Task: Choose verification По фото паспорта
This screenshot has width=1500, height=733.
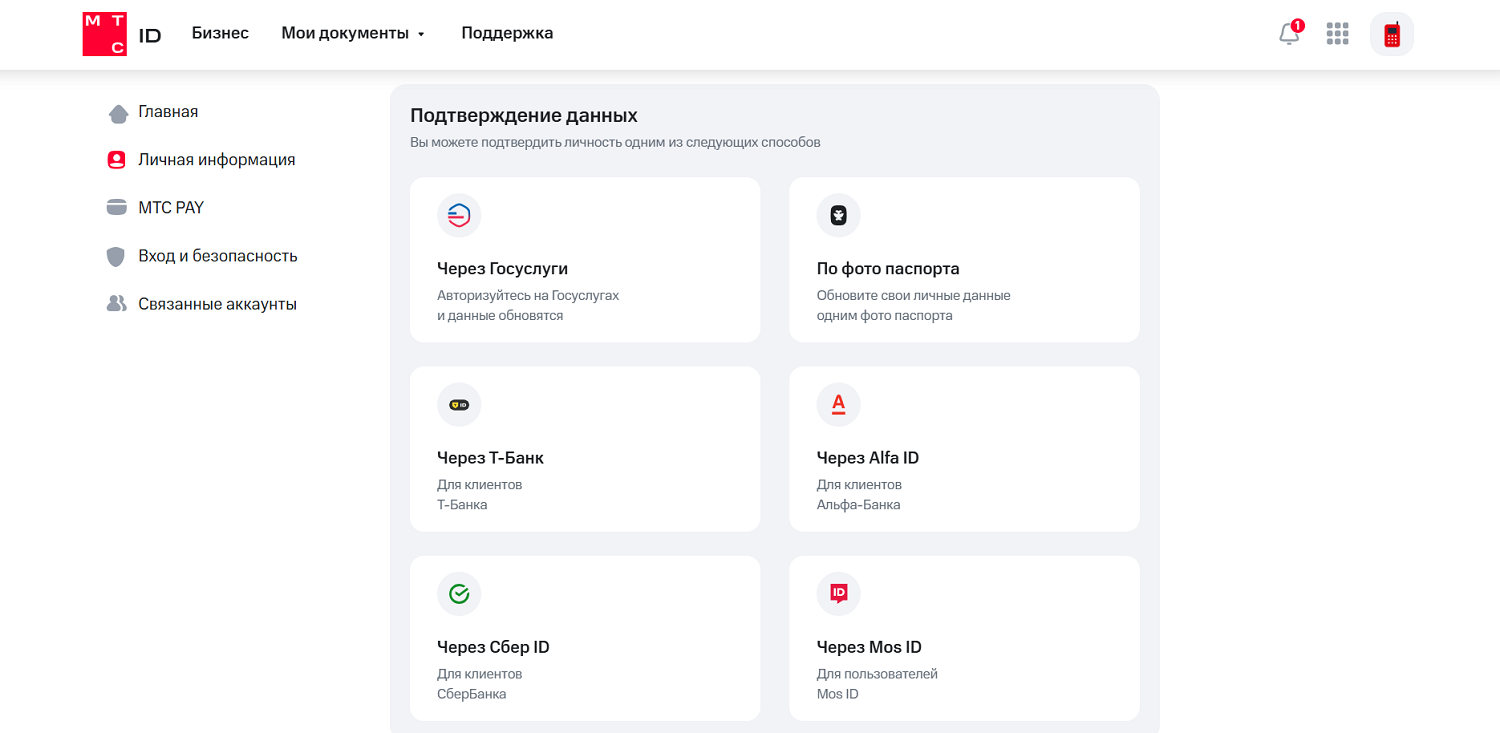Action: [x=964, y=260]
